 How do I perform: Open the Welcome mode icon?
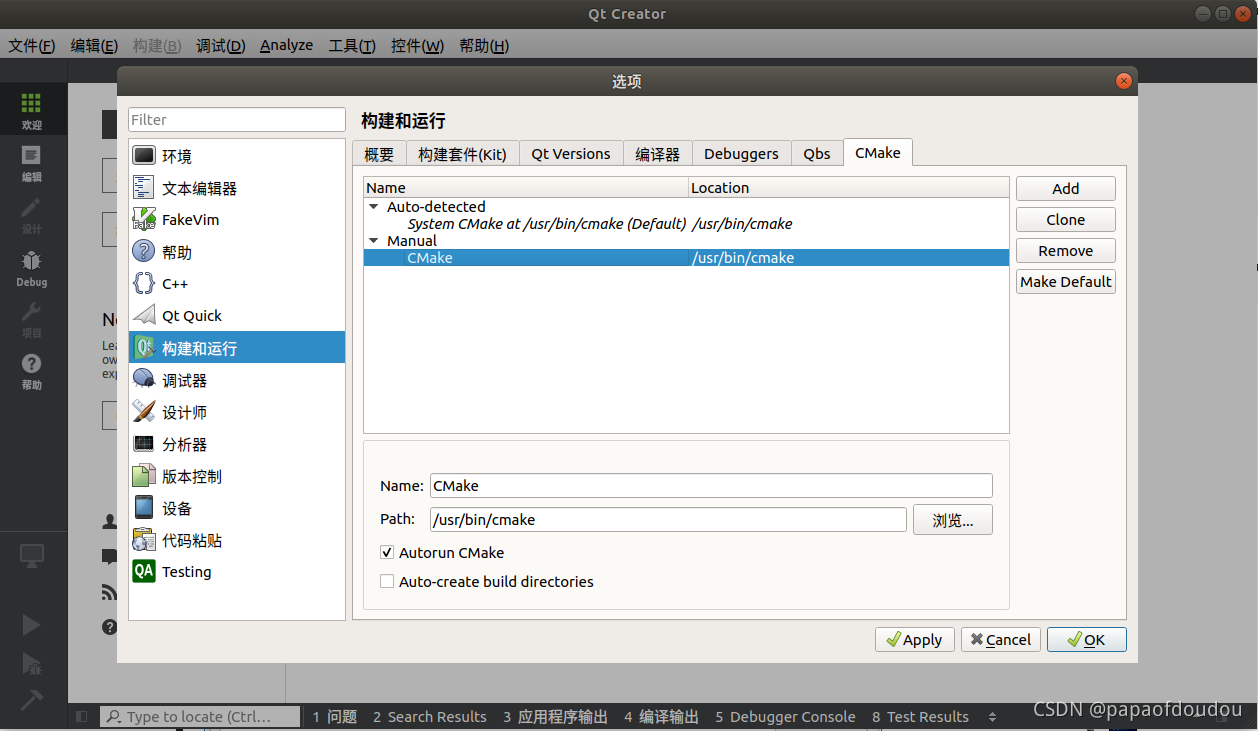(x=31, y=103)
